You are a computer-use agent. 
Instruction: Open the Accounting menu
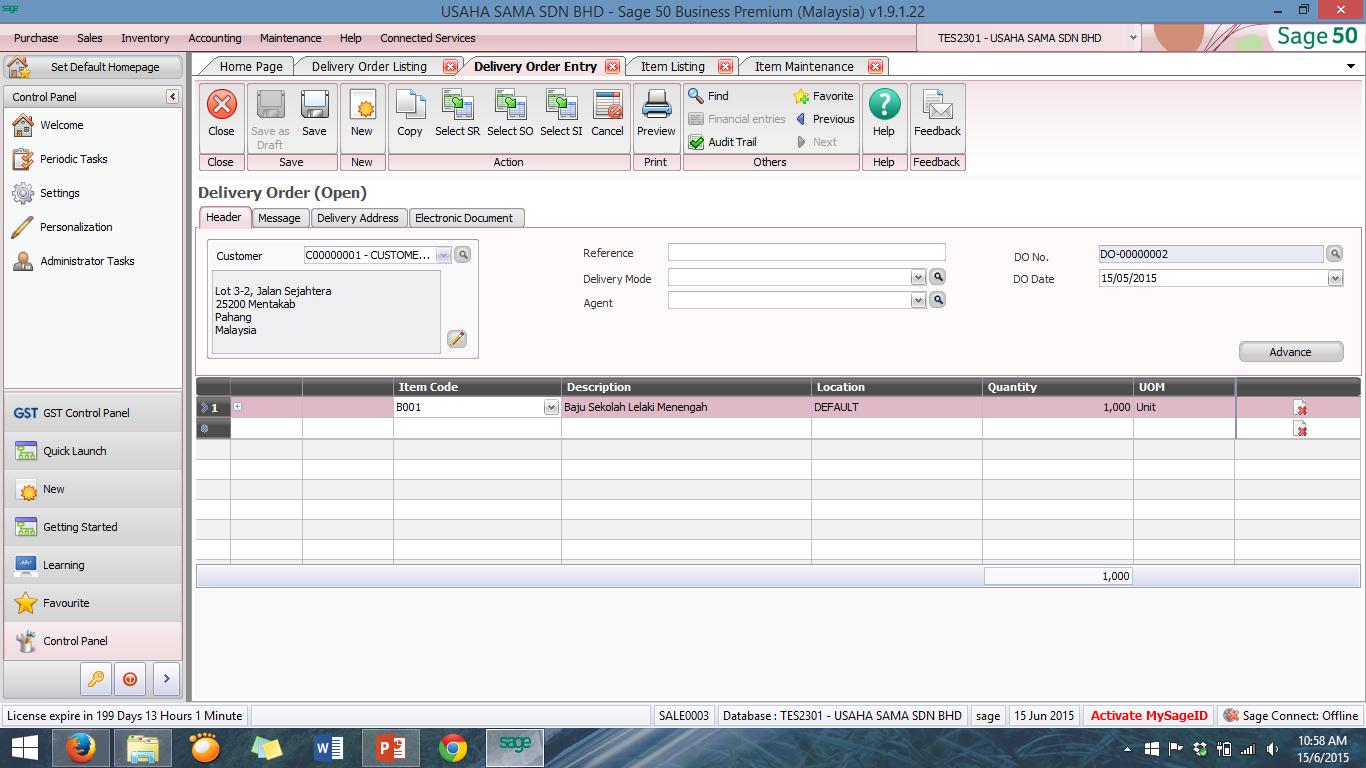[215, 38]
